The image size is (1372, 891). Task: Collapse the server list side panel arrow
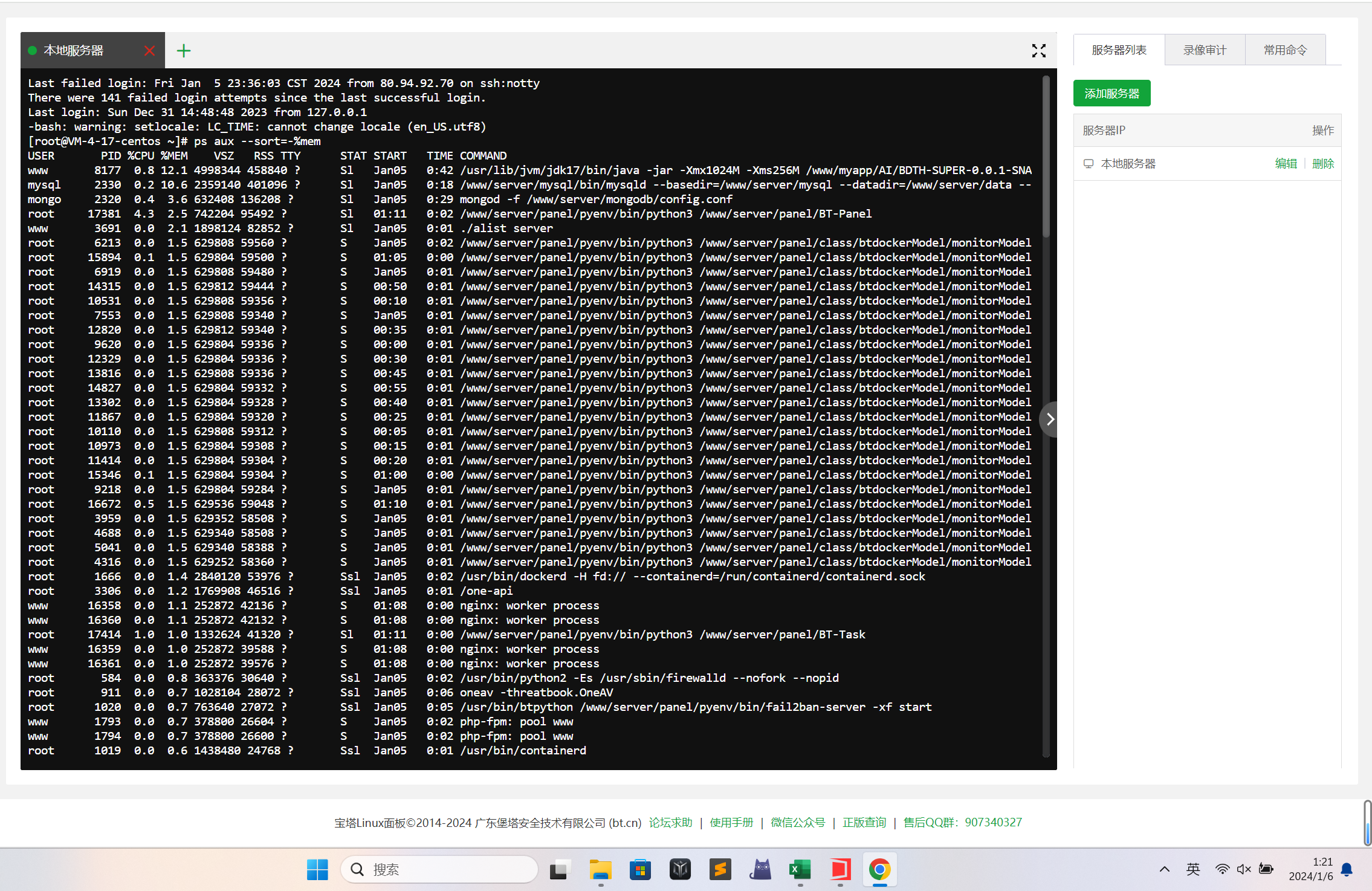pos(1049,419)
